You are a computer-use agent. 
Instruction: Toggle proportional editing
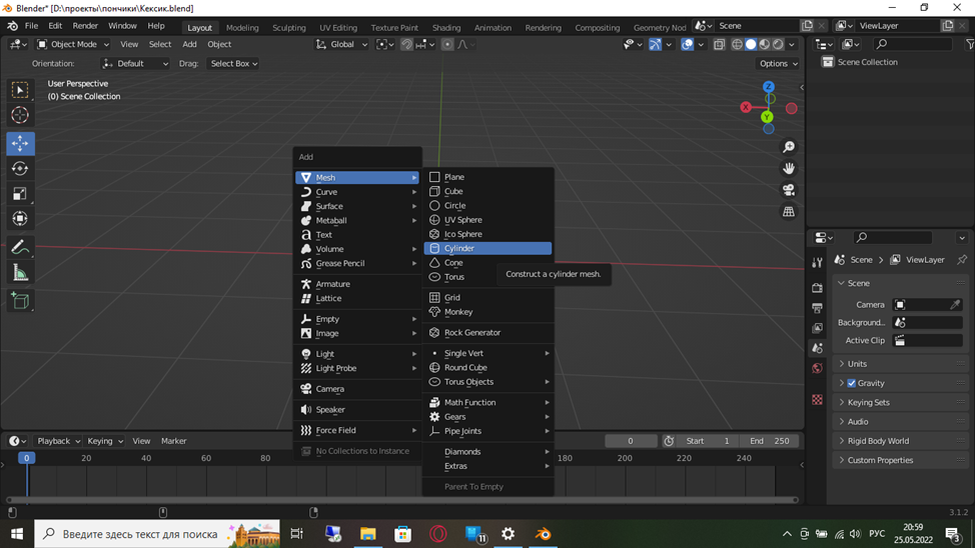[447, 44]
